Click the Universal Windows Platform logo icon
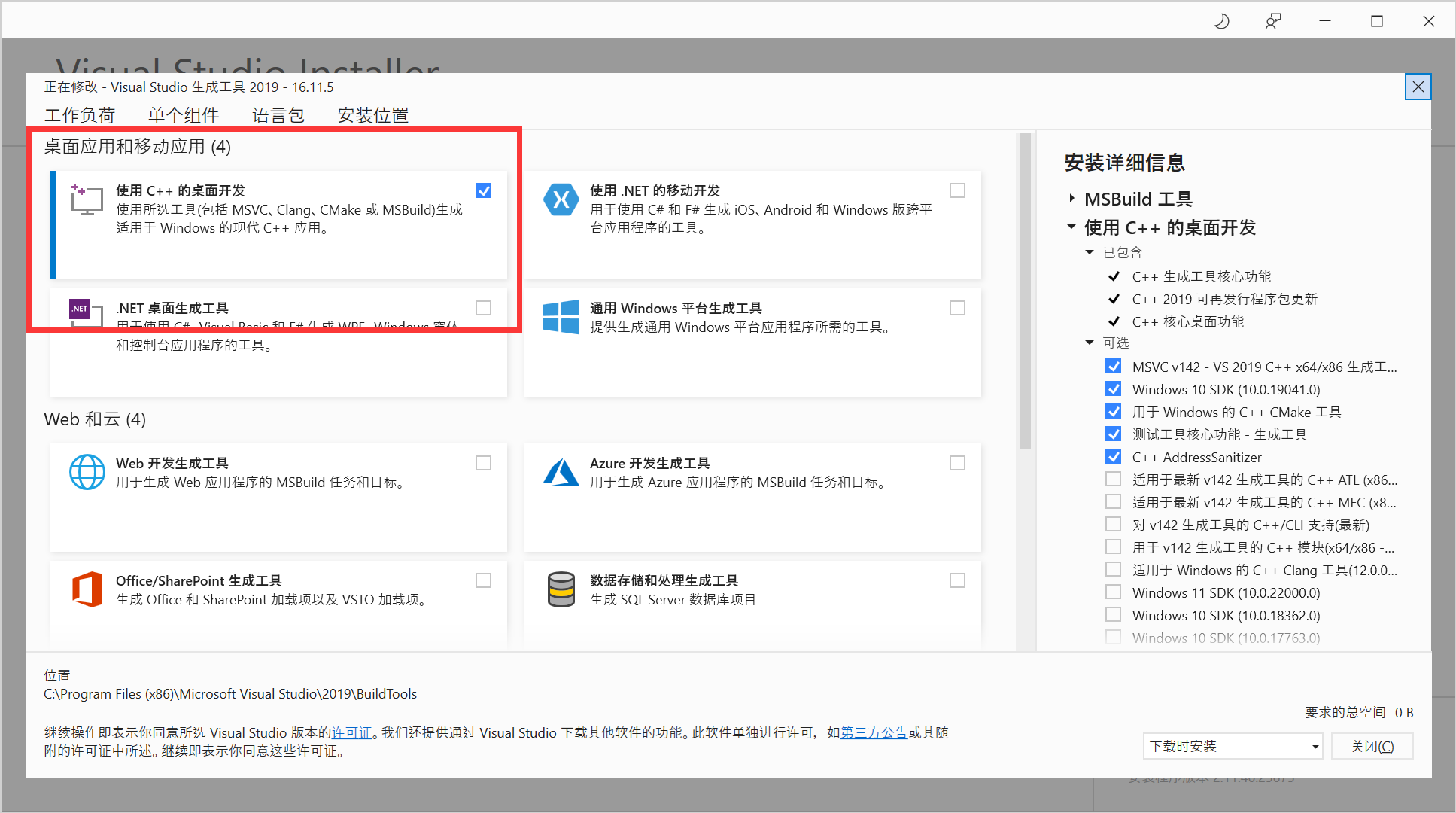Viewport: 1456px width, 813px height. coord(561,317)
